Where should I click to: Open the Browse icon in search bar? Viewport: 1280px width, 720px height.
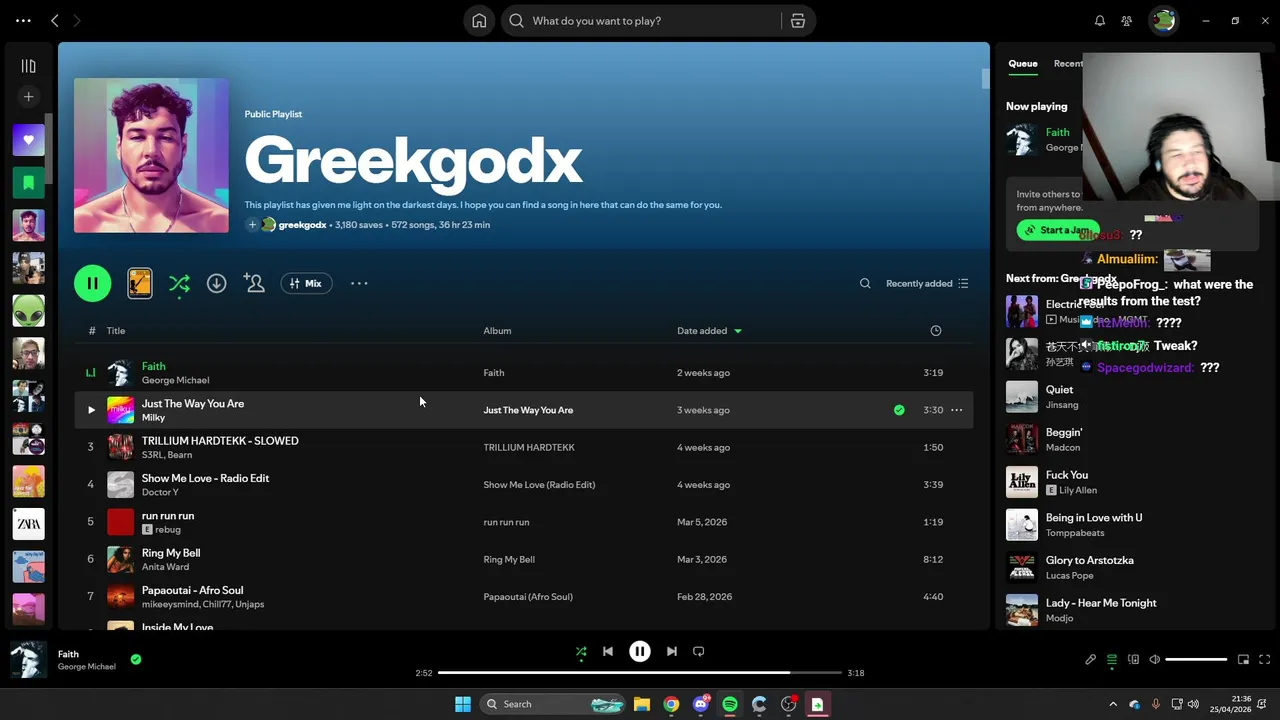[797, 21]
